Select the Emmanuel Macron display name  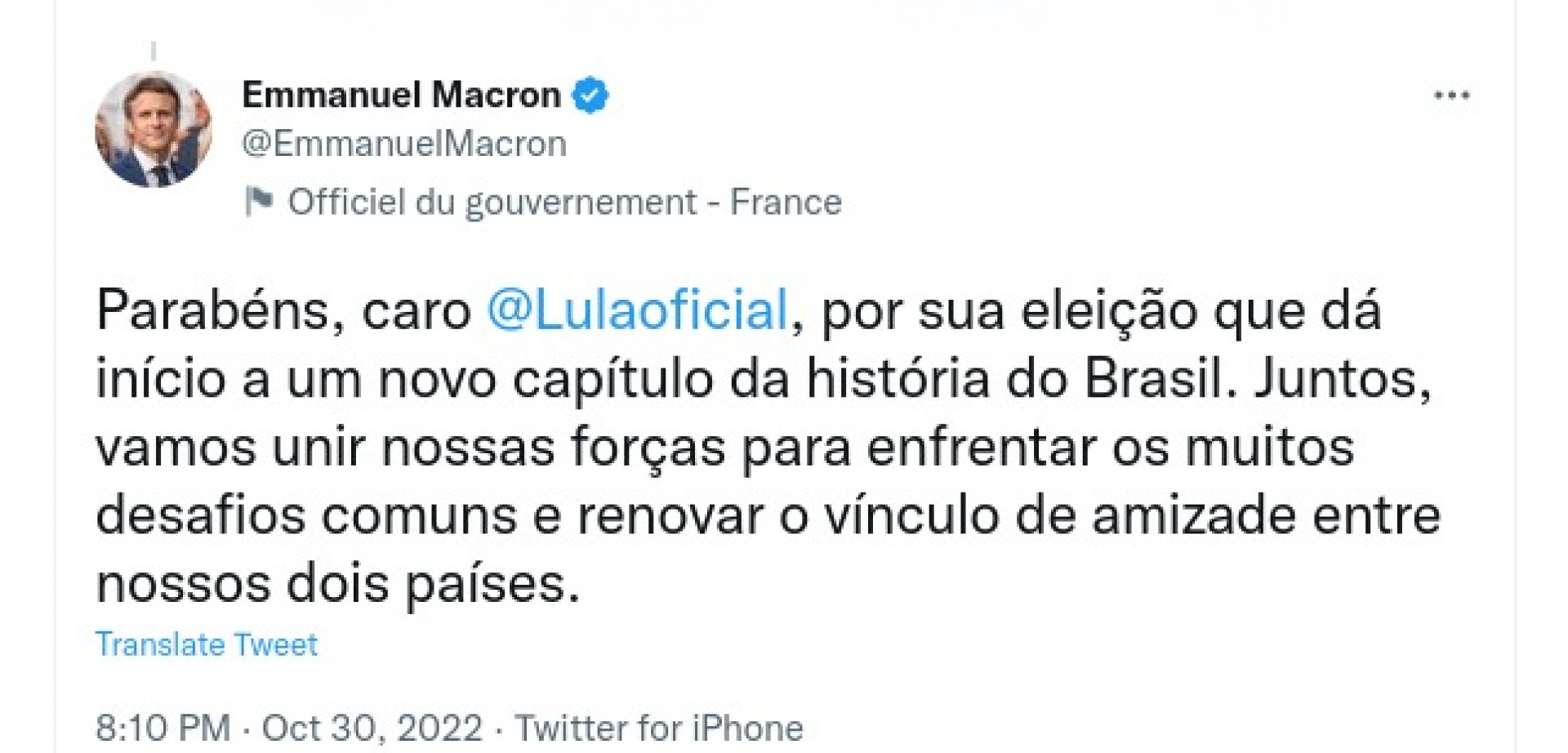[x=404, y=92]
